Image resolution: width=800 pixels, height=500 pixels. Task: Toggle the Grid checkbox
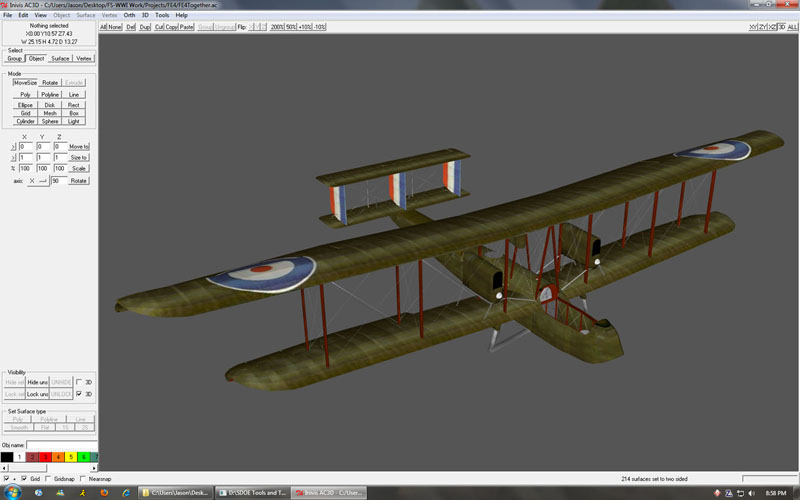[x=24, y=479]
